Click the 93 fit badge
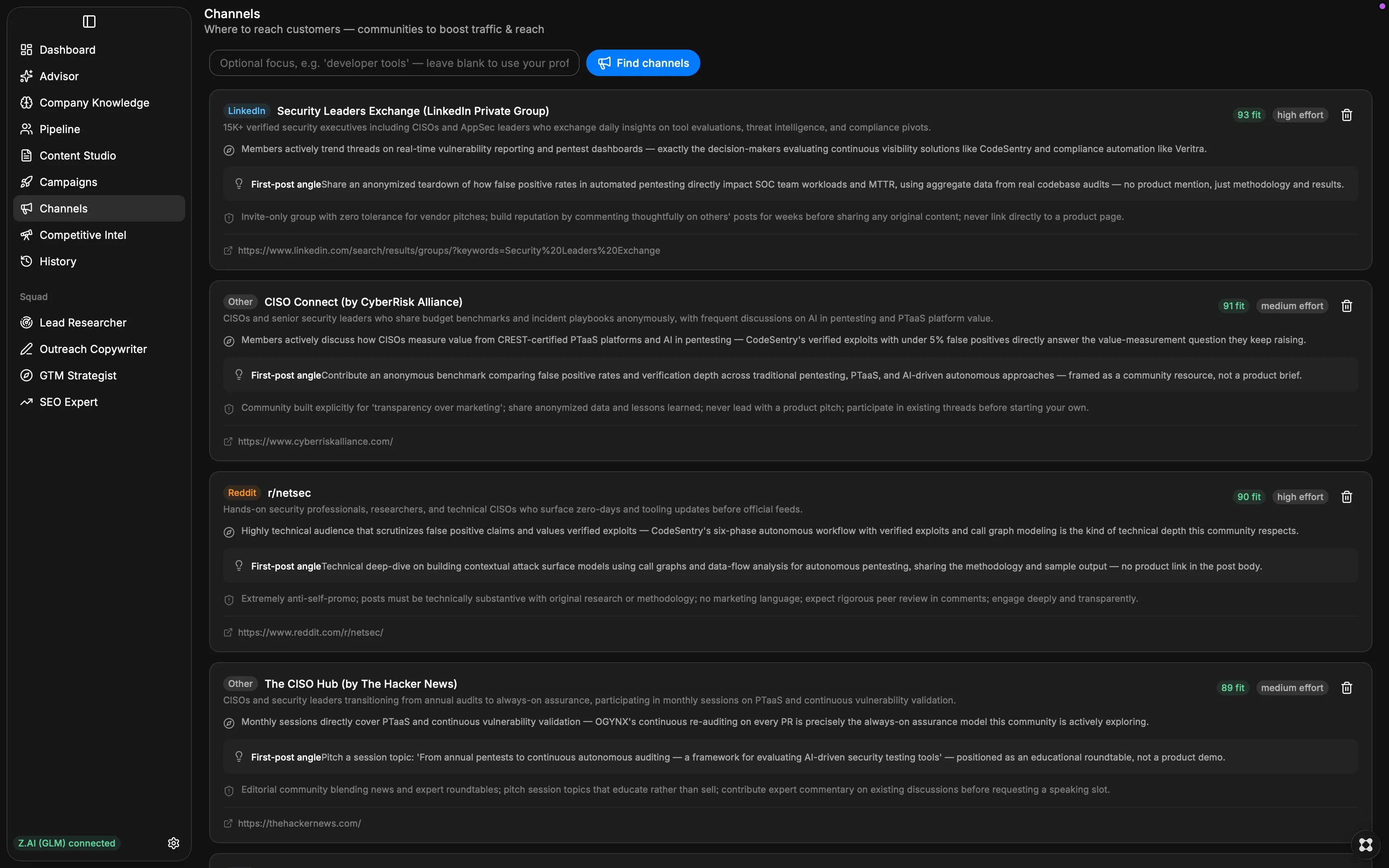Viewport: 1389px width, 868px height. 1248,115
